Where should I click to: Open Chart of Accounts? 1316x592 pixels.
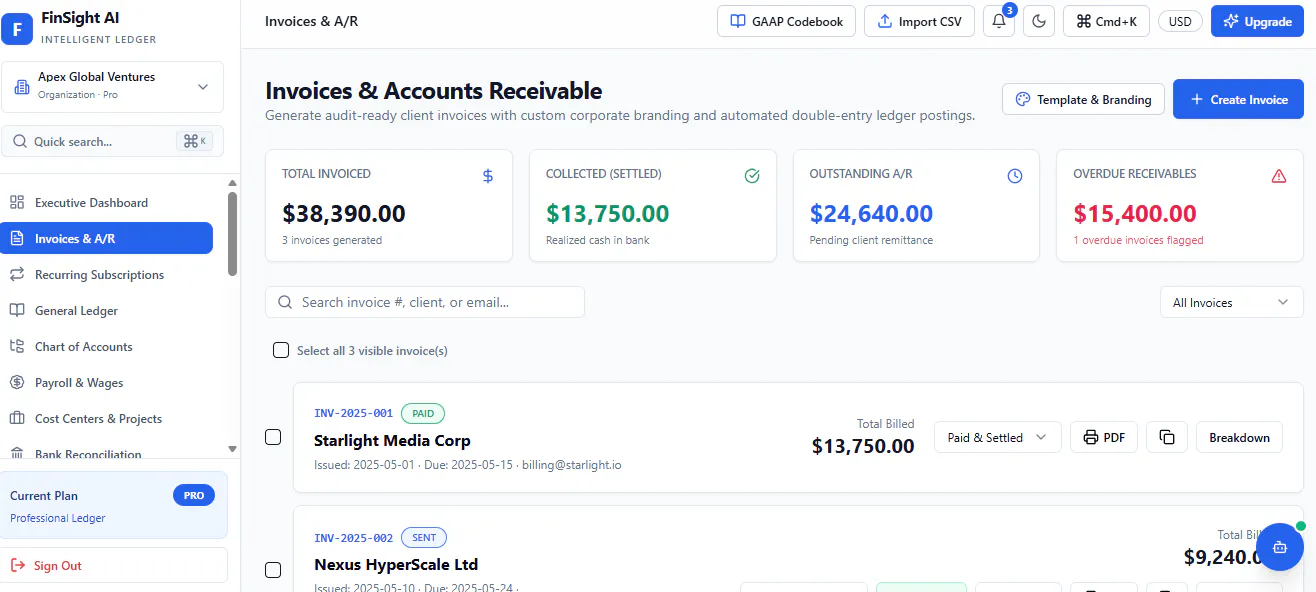(107, 347)
